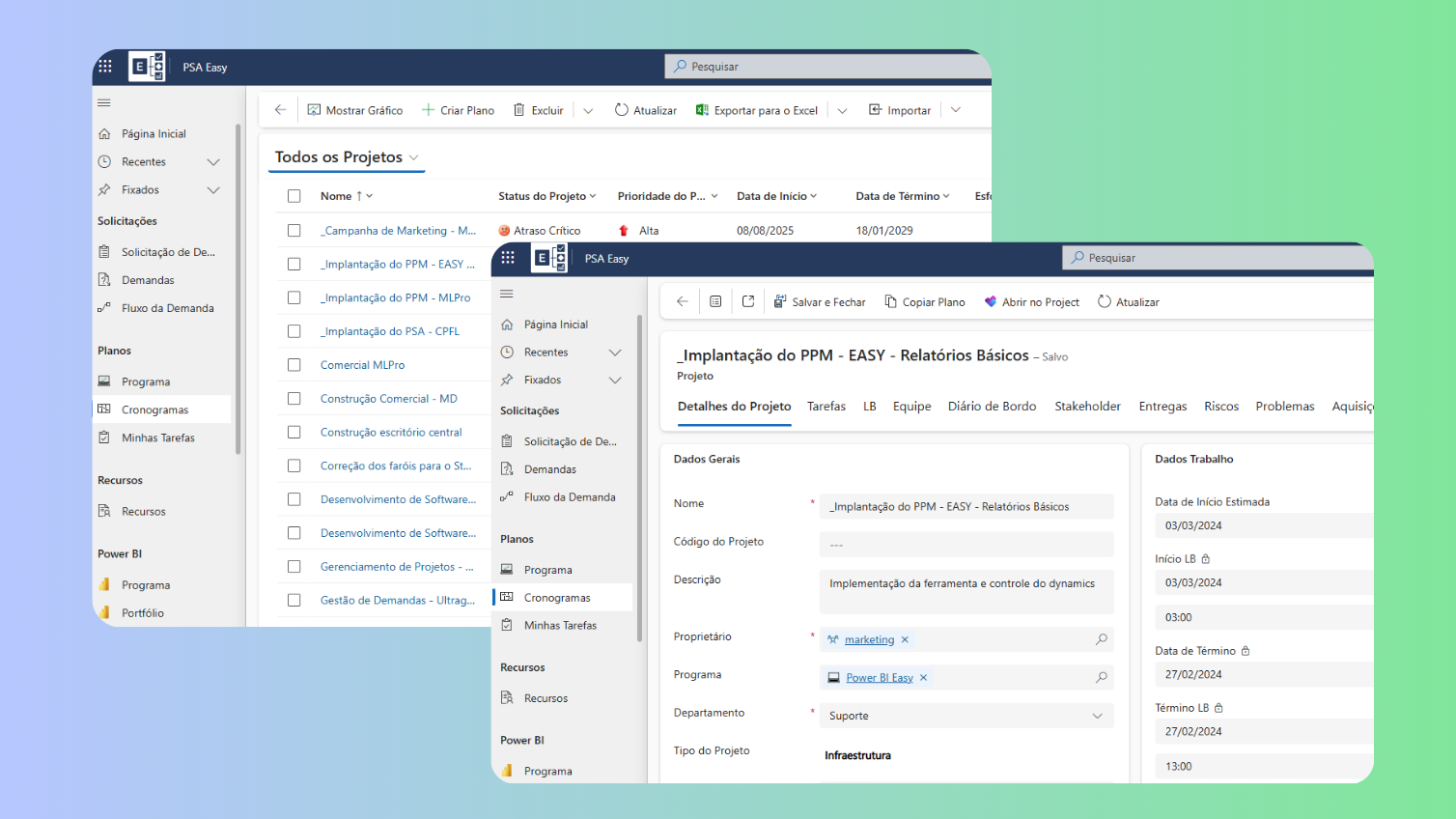
Task: Switch to the Diário de Bordo tab
Action: click(x=992, y=407)
